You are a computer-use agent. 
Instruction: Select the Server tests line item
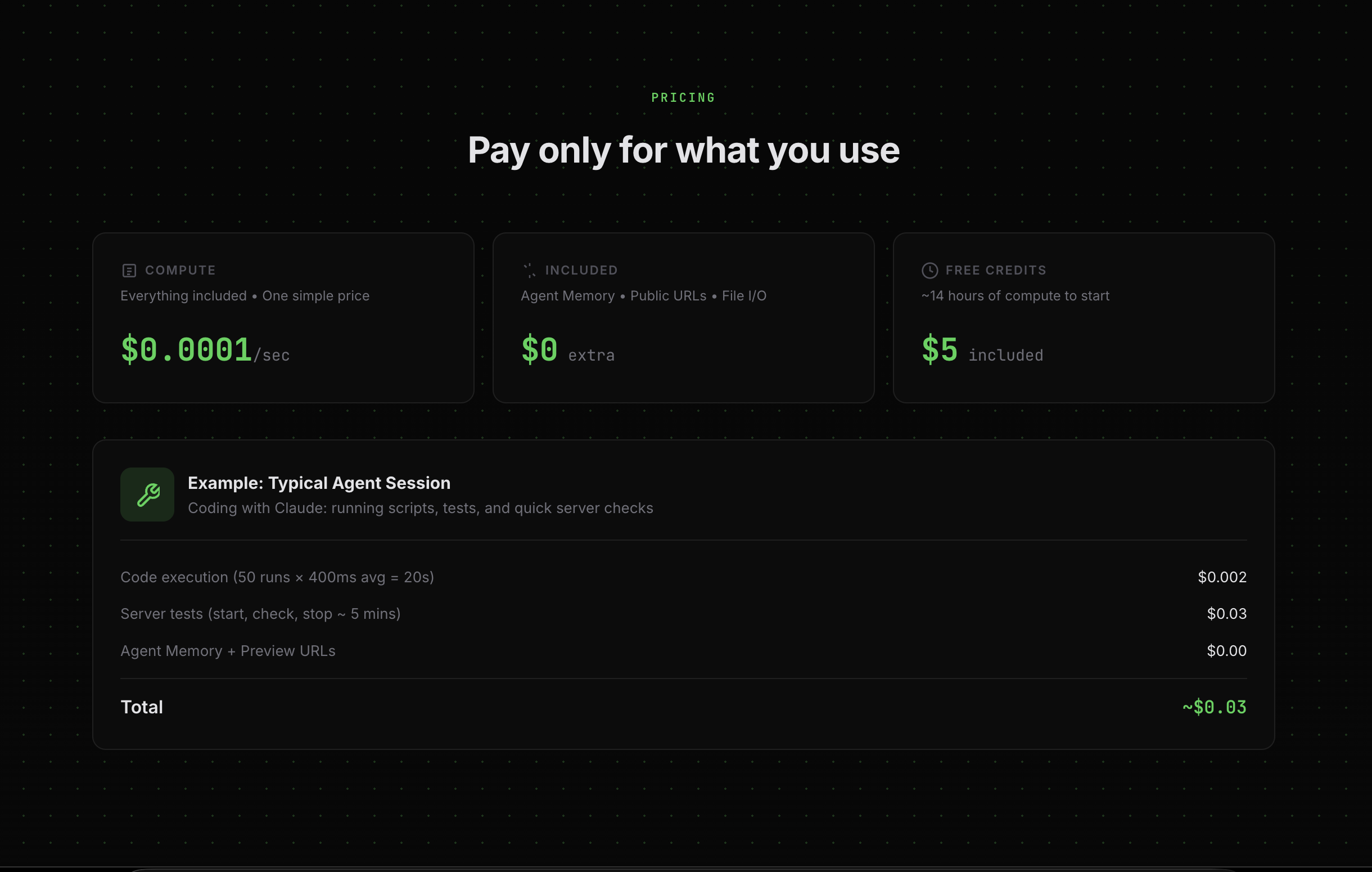point(260,614)
